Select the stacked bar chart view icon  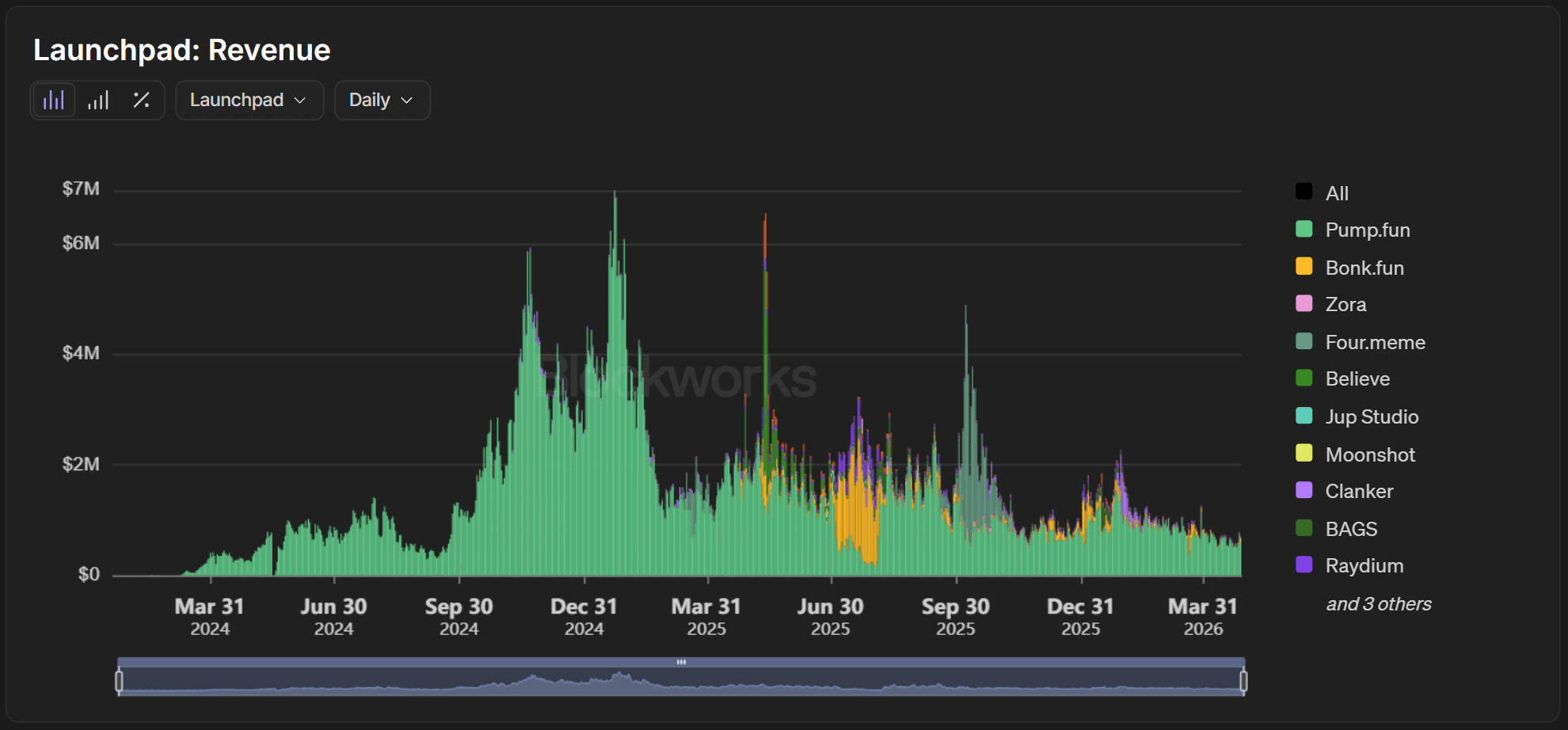(x=54, y=101)
